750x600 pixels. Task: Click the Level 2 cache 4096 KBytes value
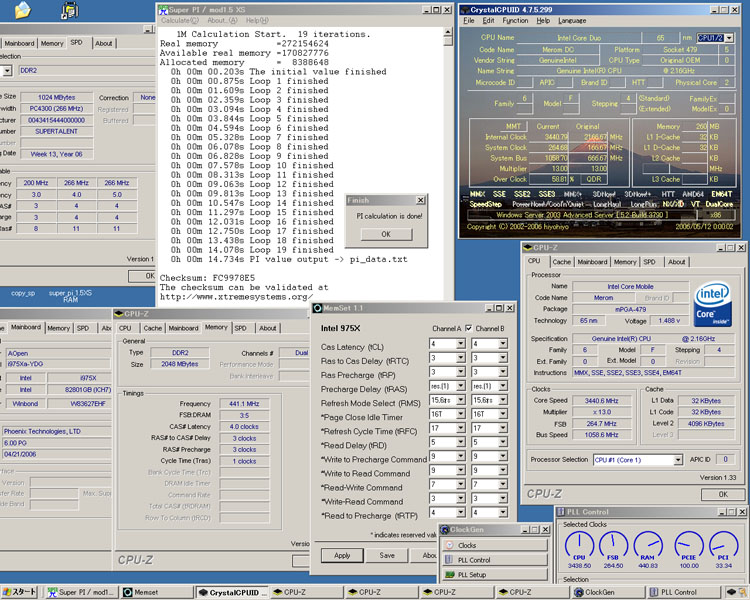706,423
